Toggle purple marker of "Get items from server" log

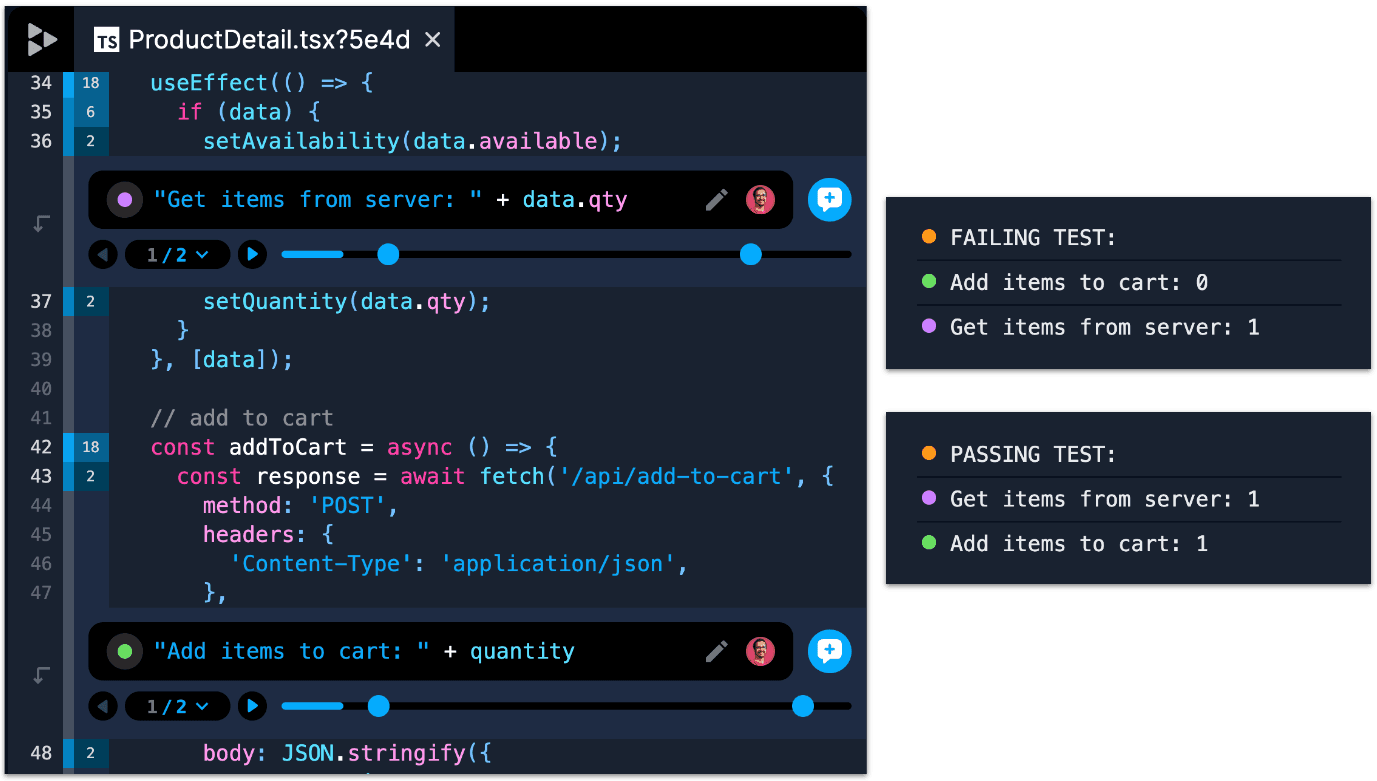[x=125, y=200]
